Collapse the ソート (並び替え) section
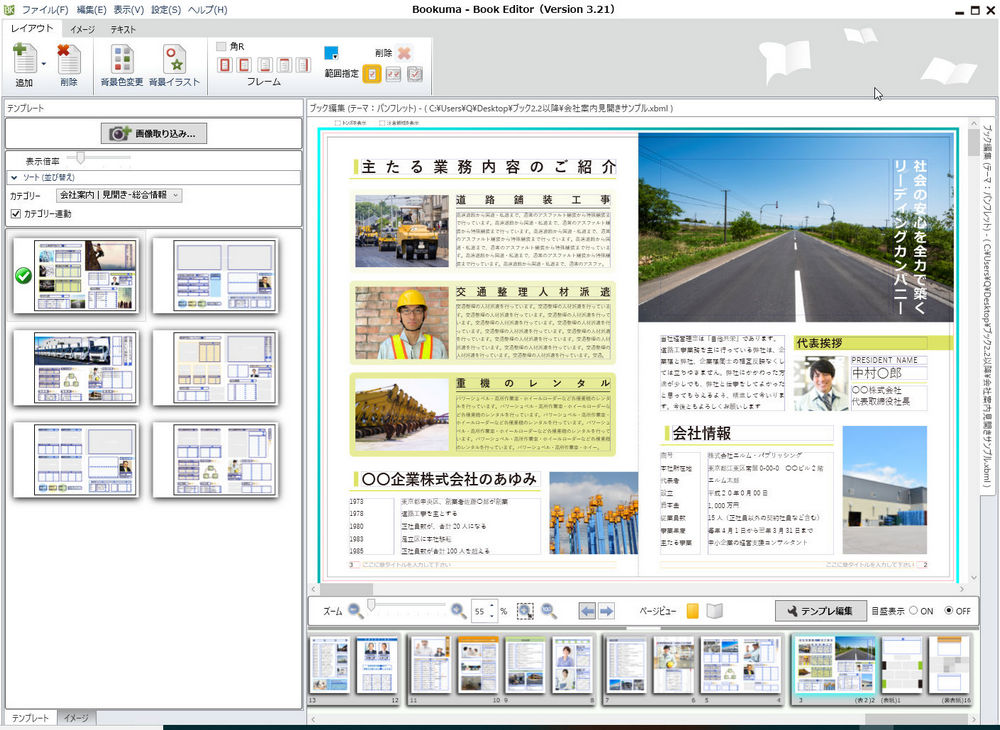Image resolution: width=1000 pixels, height=730 pixels. (x=14, y=178)
